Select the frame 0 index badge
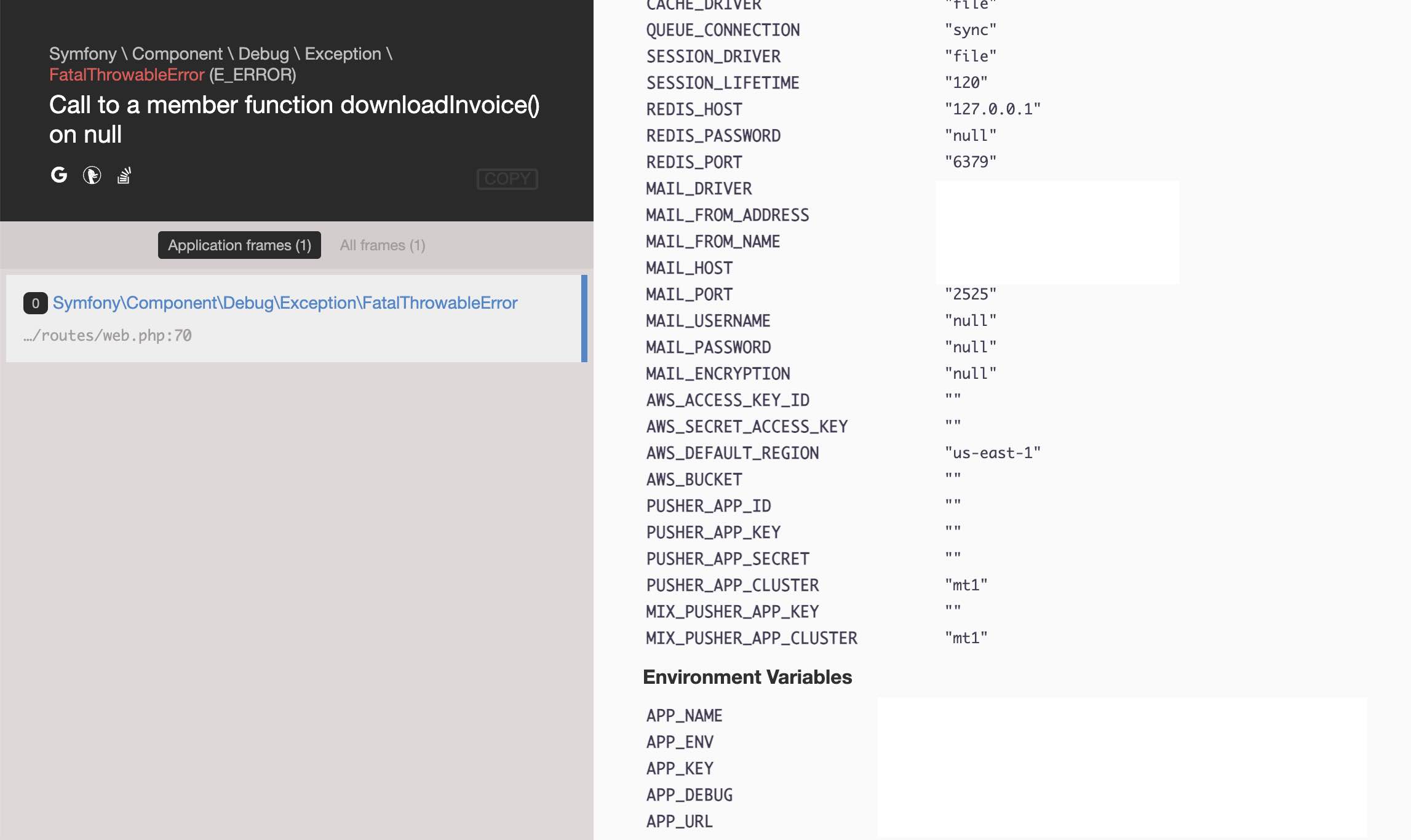Viewport: 1411px width, 840px height. pos(35,303)
